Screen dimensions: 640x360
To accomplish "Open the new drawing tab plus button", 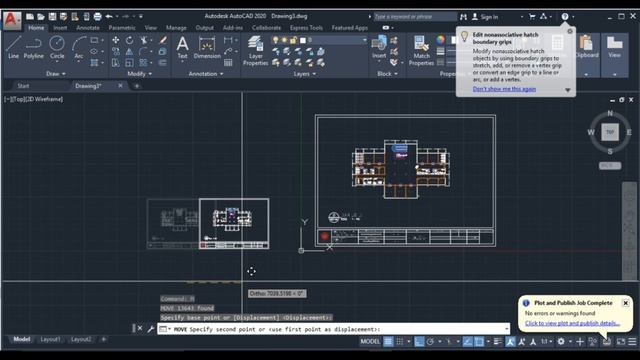I will (137, 86).
